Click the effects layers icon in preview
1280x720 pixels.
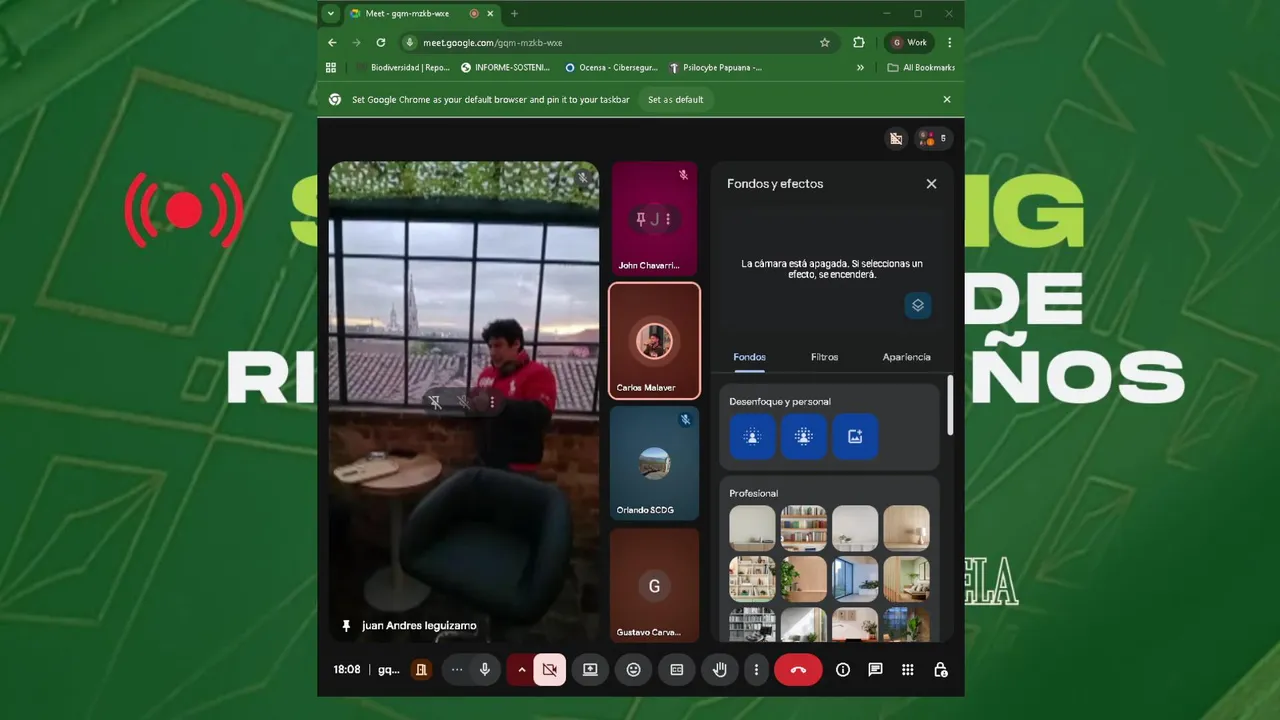point(918,305)
